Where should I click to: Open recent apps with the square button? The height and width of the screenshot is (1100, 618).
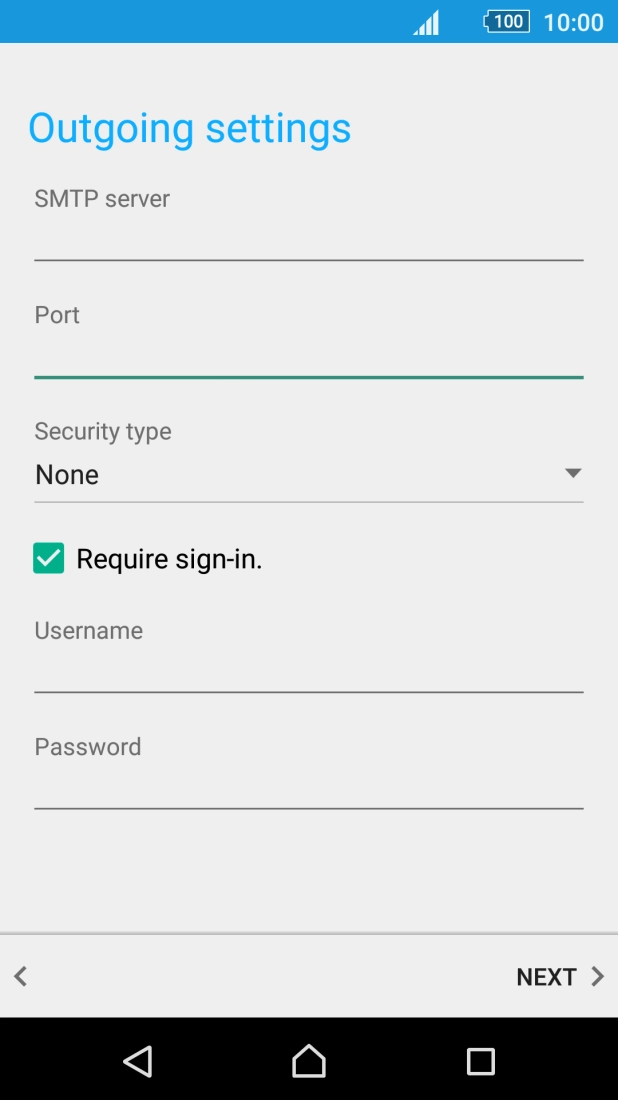(480, 1063)
